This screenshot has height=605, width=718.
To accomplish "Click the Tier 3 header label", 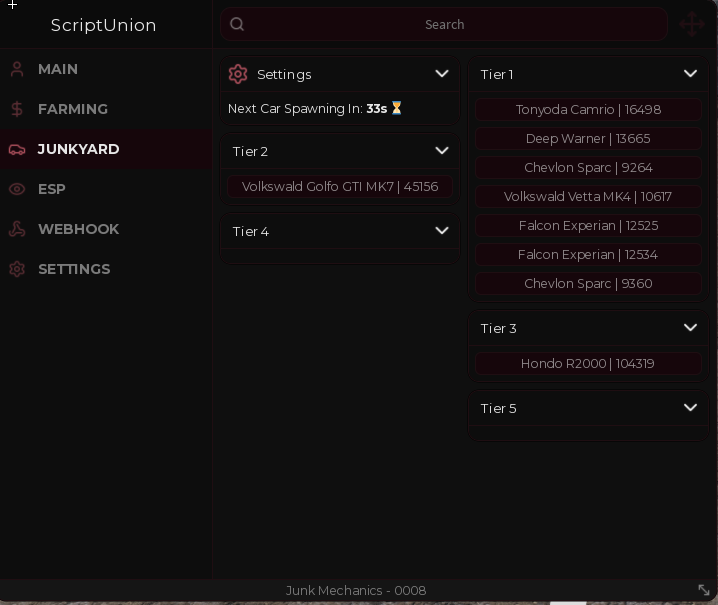I will click(x=498, y=328).
